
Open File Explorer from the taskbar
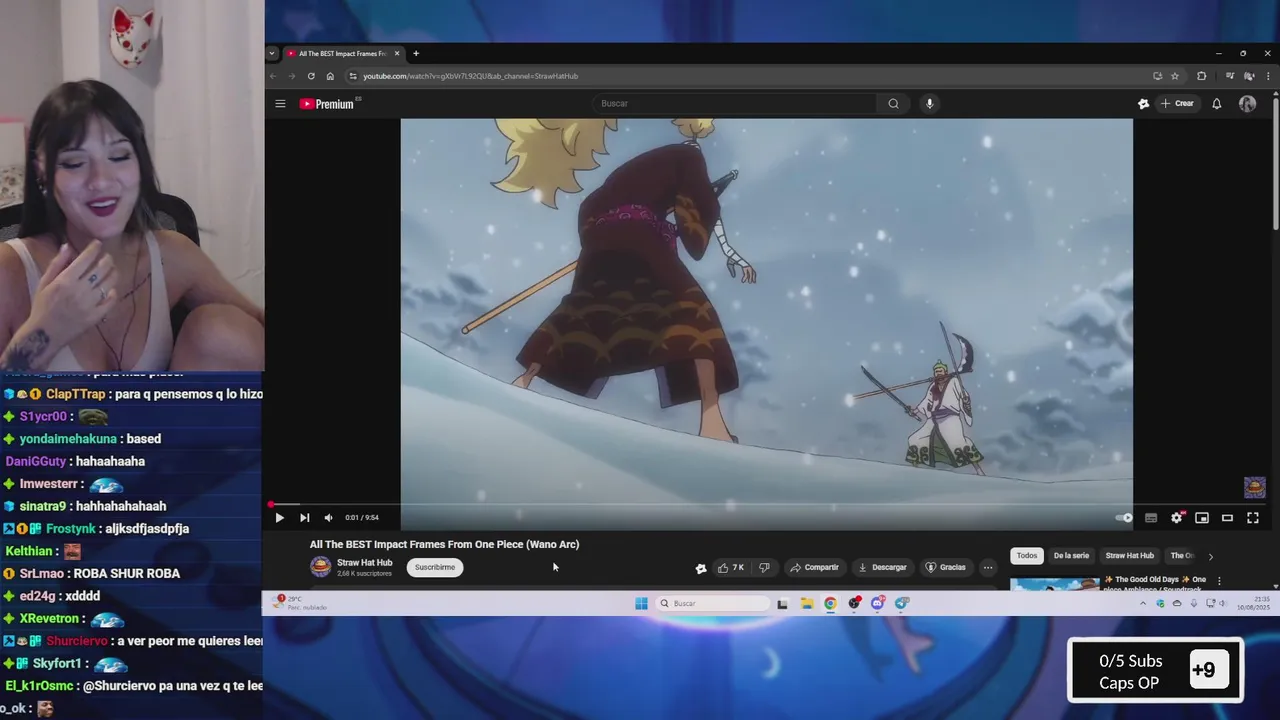click(806, 603)
